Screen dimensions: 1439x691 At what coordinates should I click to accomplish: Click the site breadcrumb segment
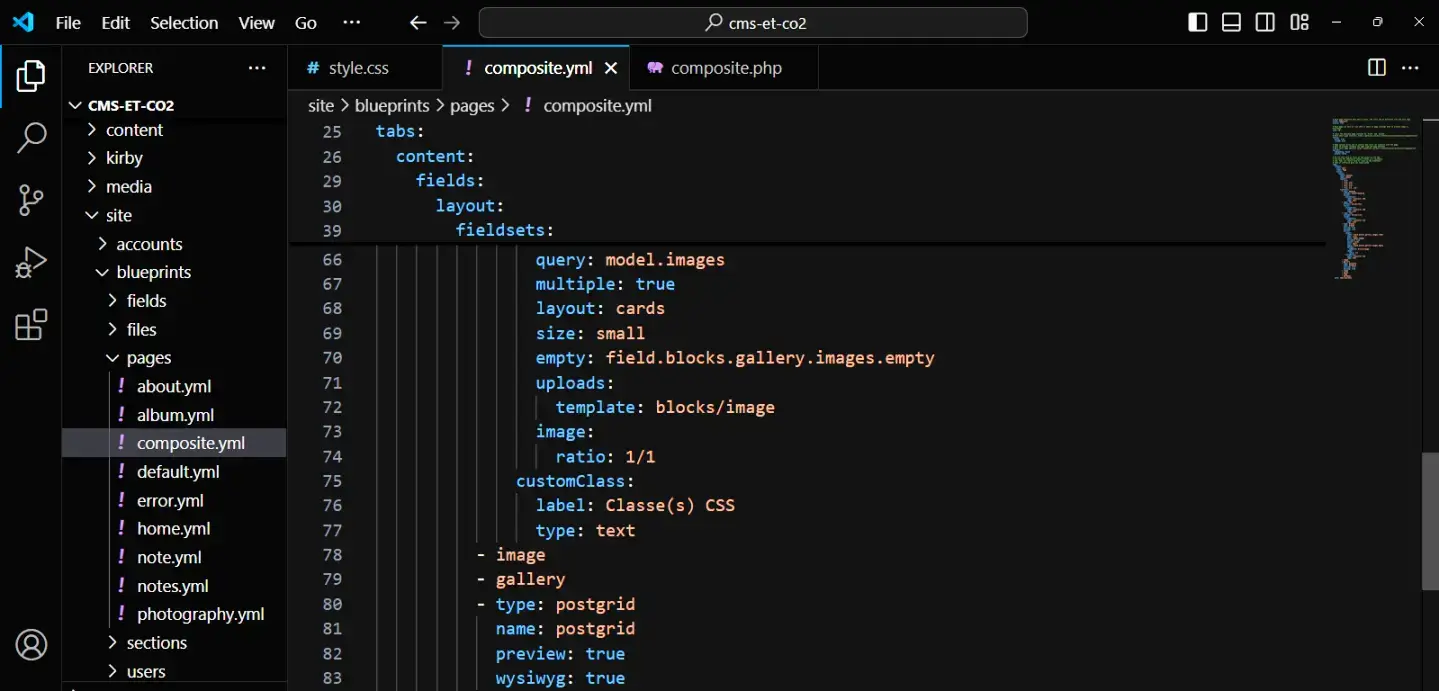pyautogui.click(x=321, y=105)
